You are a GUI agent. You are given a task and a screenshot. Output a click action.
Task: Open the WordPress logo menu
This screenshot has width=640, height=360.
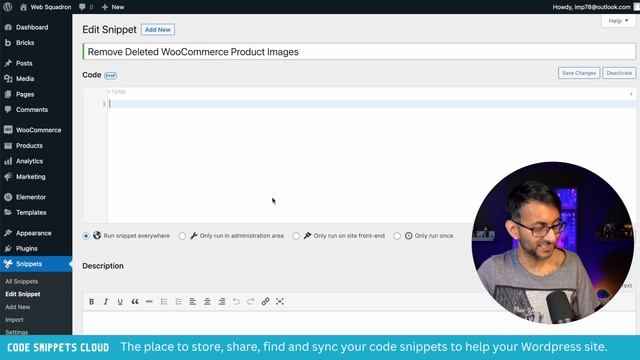pos(7,7)
